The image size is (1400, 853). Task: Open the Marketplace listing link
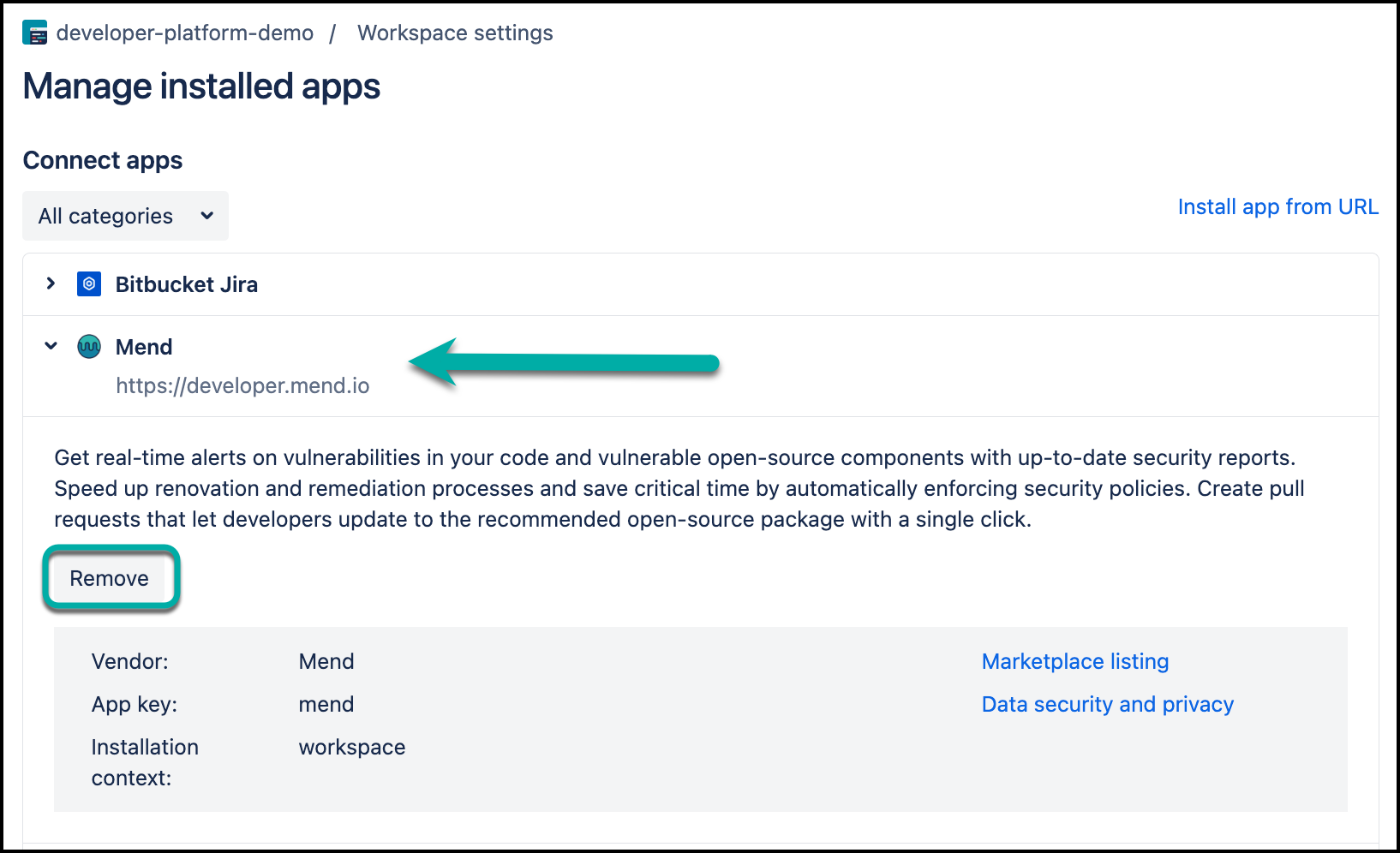1074,661
